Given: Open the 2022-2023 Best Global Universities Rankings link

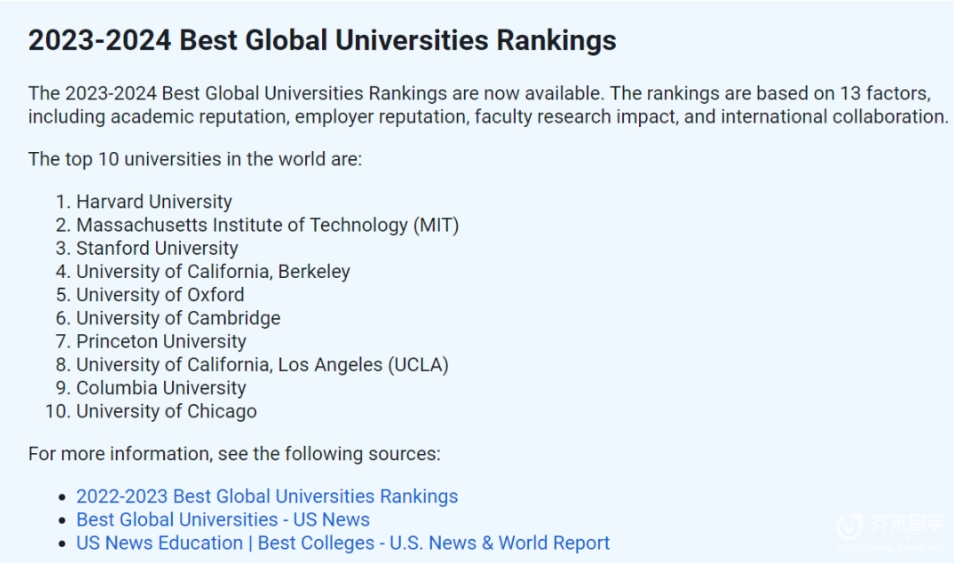Looking at the screenshot, I should (x=266, y=496).
